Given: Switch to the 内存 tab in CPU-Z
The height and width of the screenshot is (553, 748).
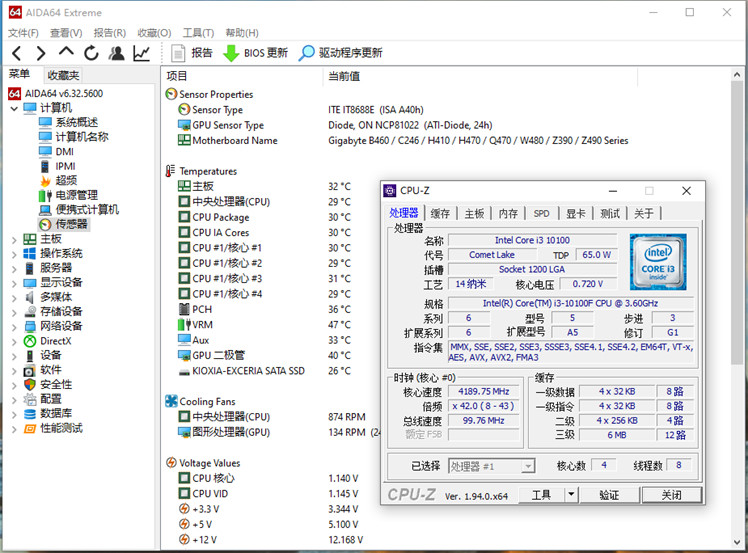Looking at the screenshot, I should (x=508, y=213).
